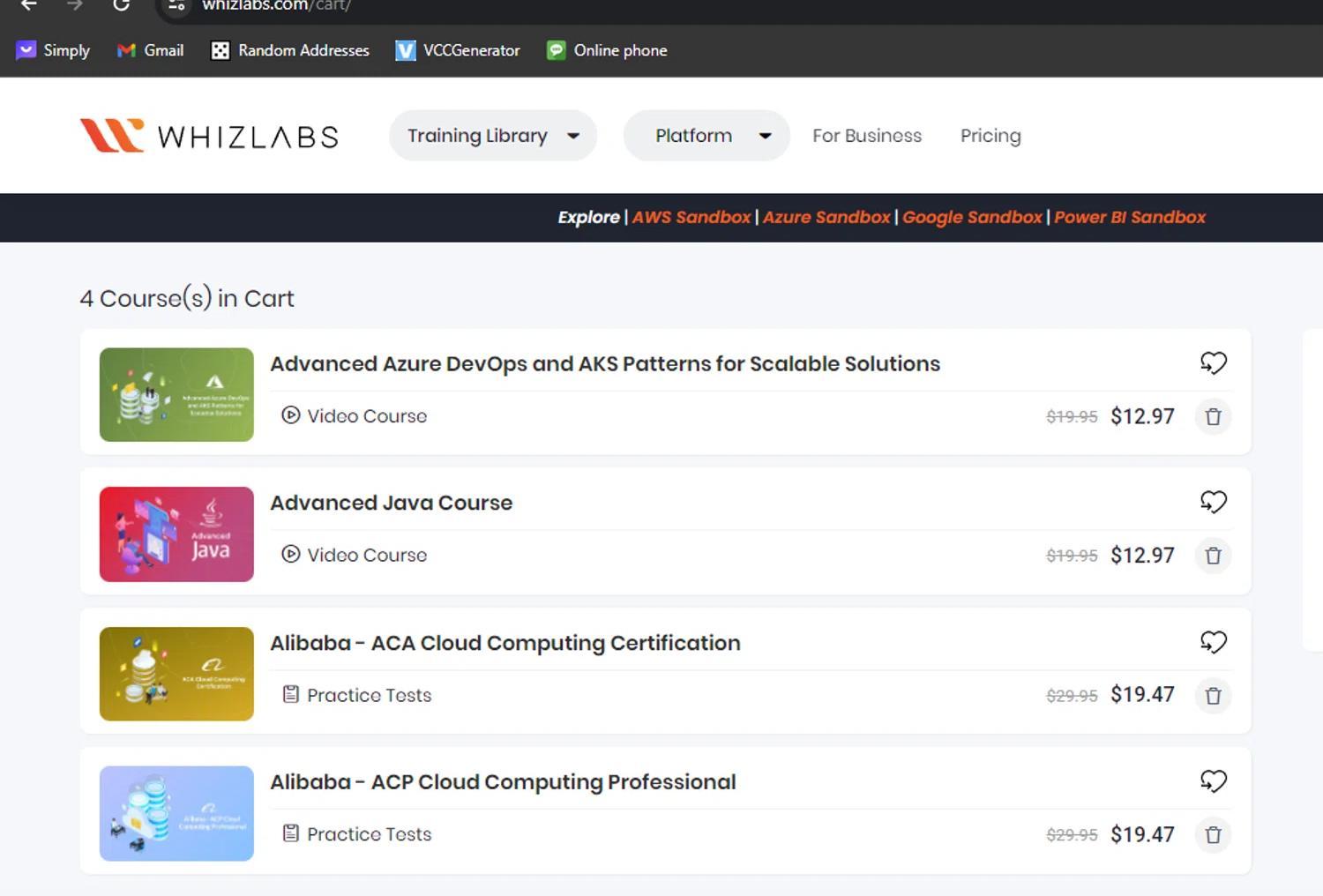This screenshot has height=896, width=1323.
Task: Add Alibaba ACP Professional to wishlist
Action: pos(1214,780)
